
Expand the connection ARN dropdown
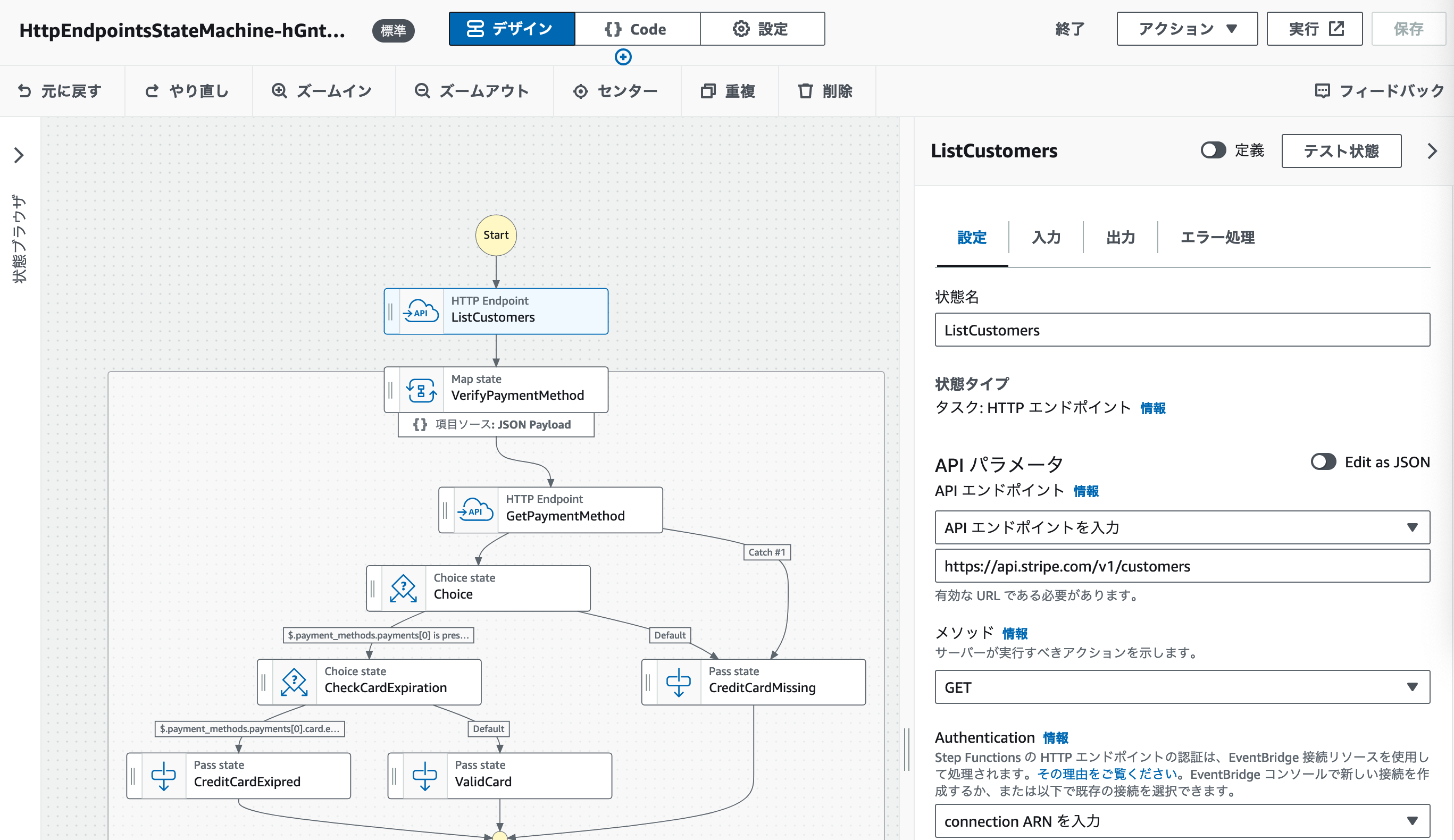[1182, 821]
